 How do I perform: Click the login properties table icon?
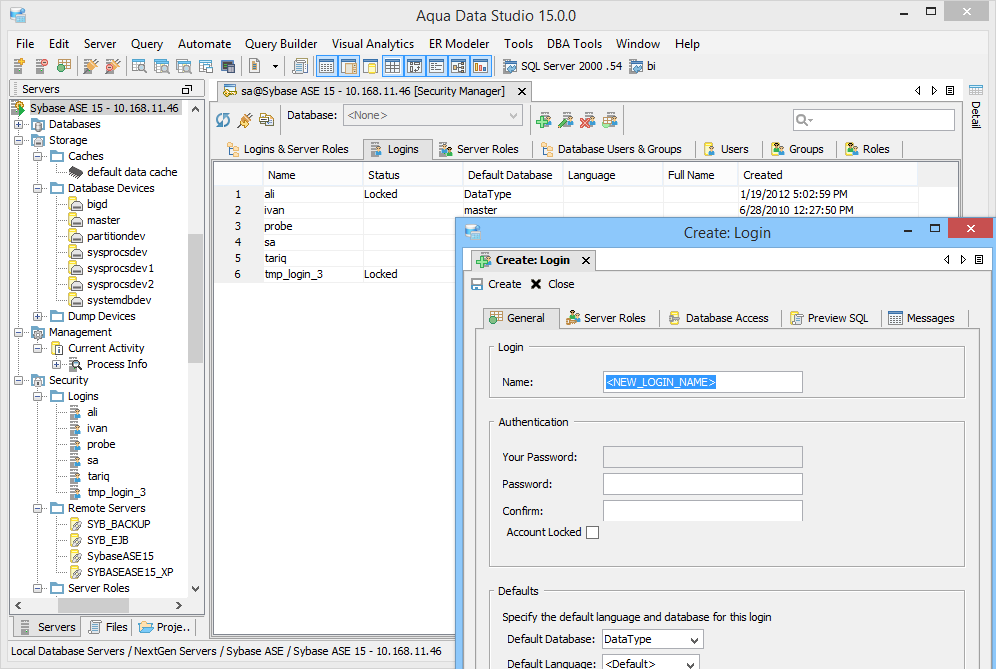point(610,120)
